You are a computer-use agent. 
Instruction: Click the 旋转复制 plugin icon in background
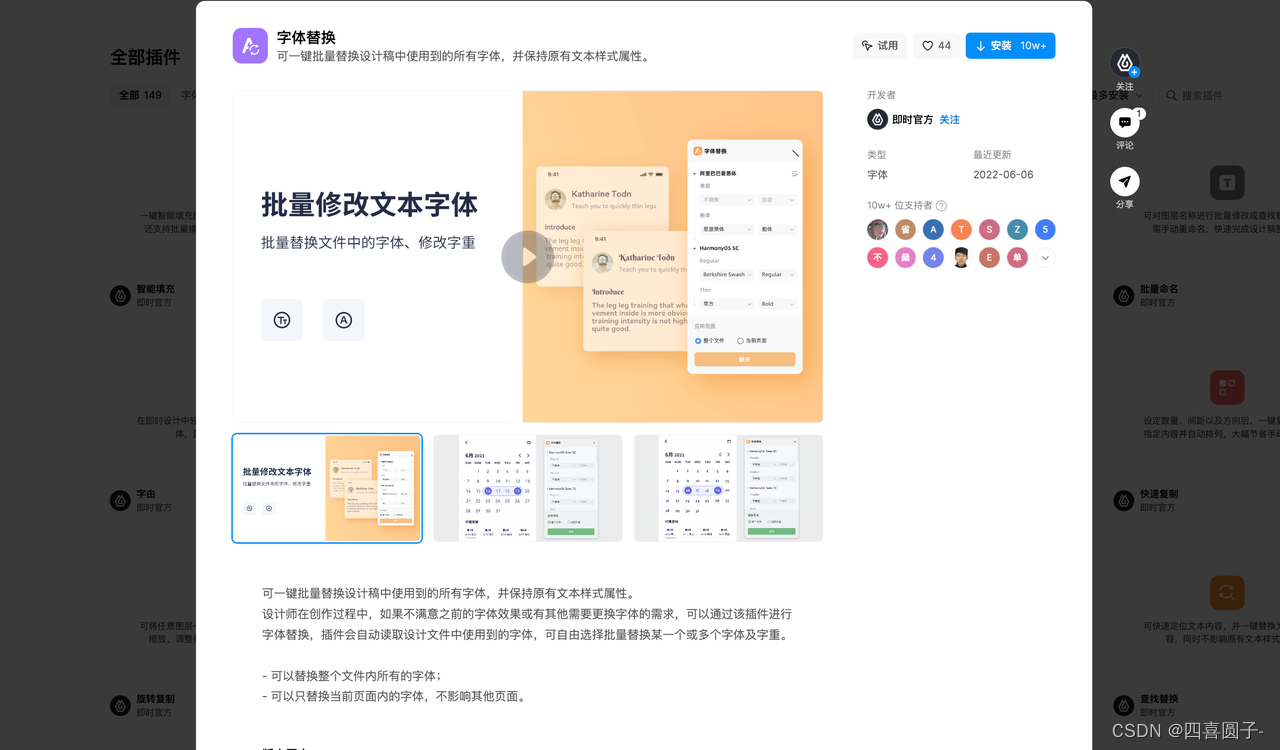pos(120,705)
